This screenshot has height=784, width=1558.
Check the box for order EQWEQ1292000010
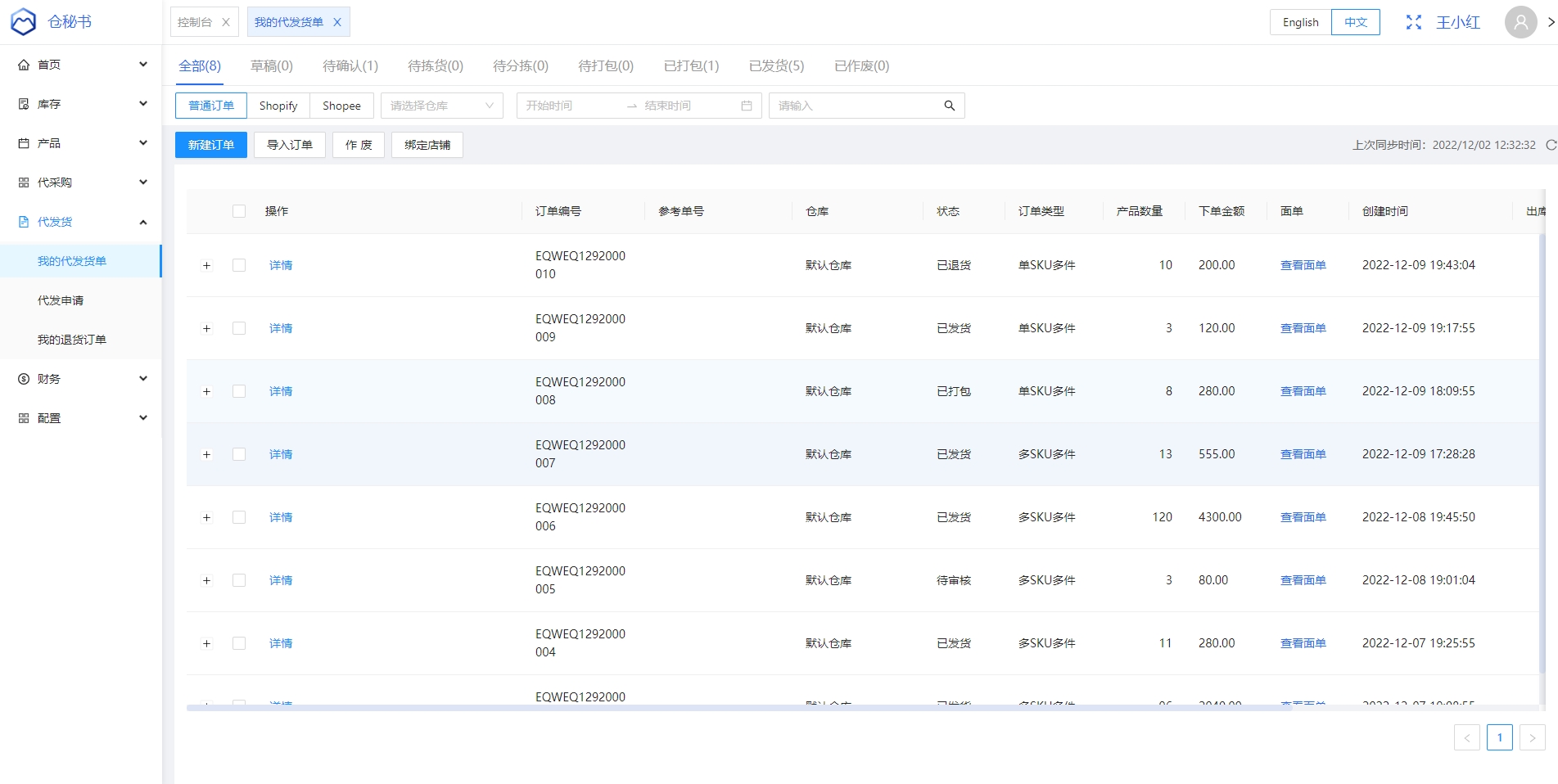click(x=239, y=265)
